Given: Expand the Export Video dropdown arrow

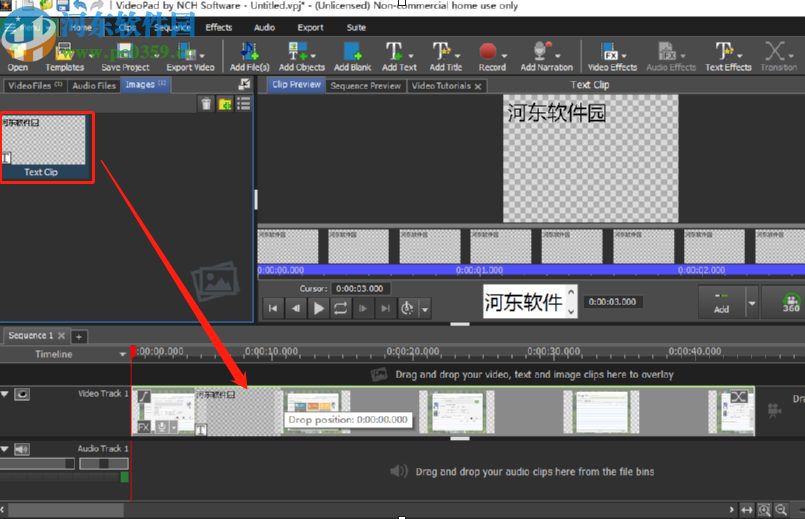Looking at the screenshot, I should (x=202, y=55).
